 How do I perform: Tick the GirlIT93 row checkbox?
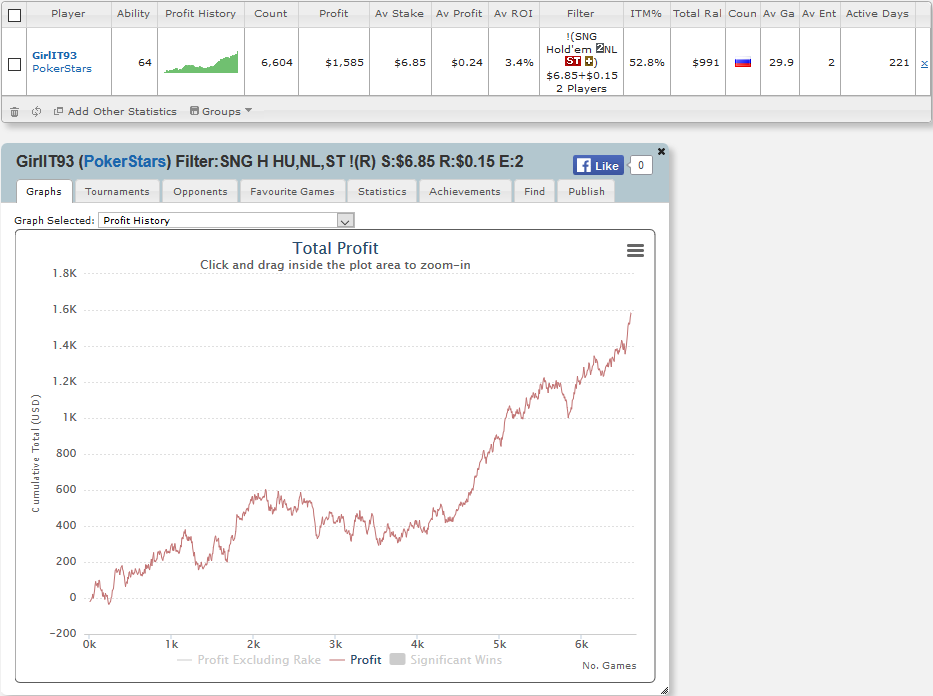(x=14, y=64)
